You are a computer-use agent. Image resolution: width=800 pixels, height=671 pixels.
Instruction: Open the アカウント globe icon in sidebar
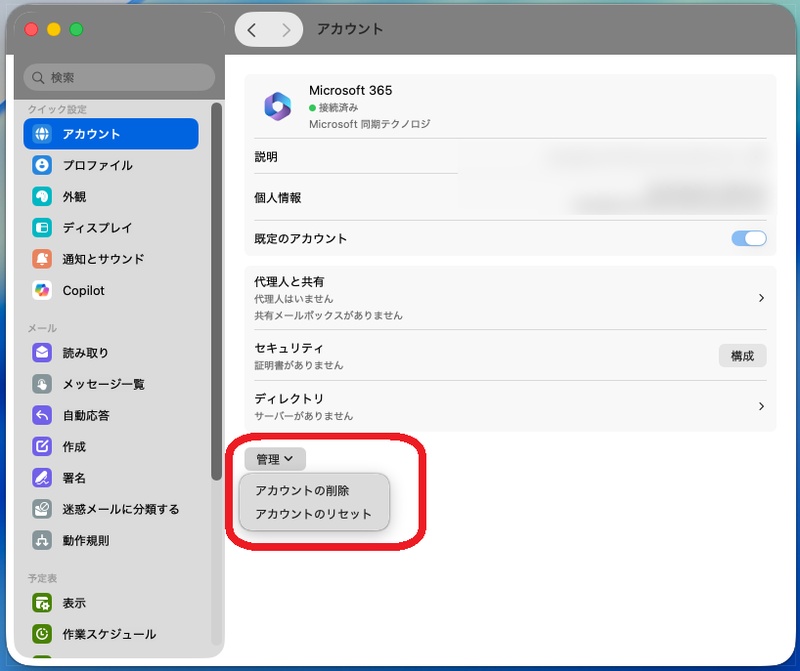pos(42,134)
